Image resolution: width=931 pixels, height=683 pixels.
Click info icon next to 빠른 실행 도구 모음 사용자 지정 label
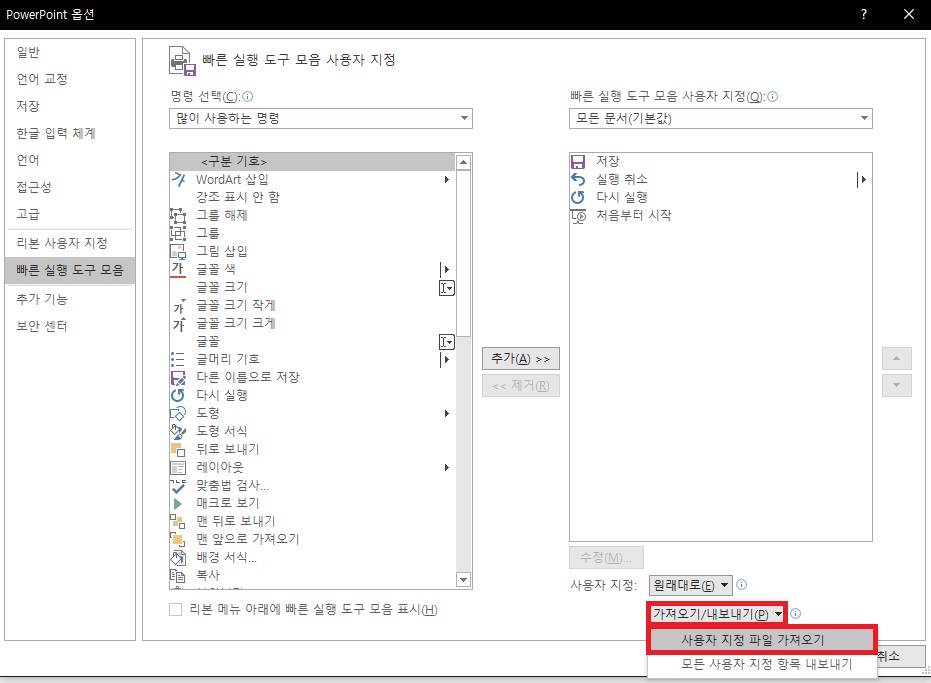[772, 96]
